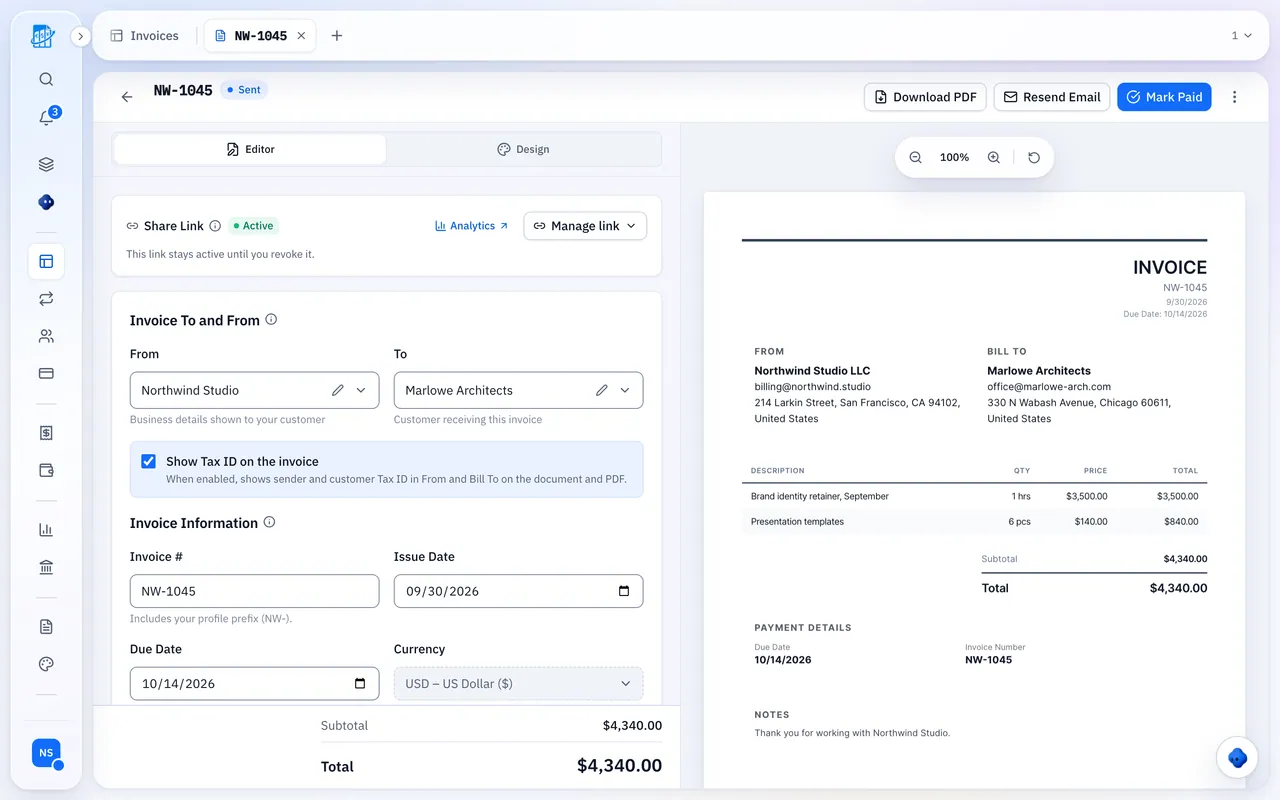Viewport: 1280px width, 800px height.
Task: Click the stacked layers sidebar icon
Action: pyautogui.click(x=46, y=165)
